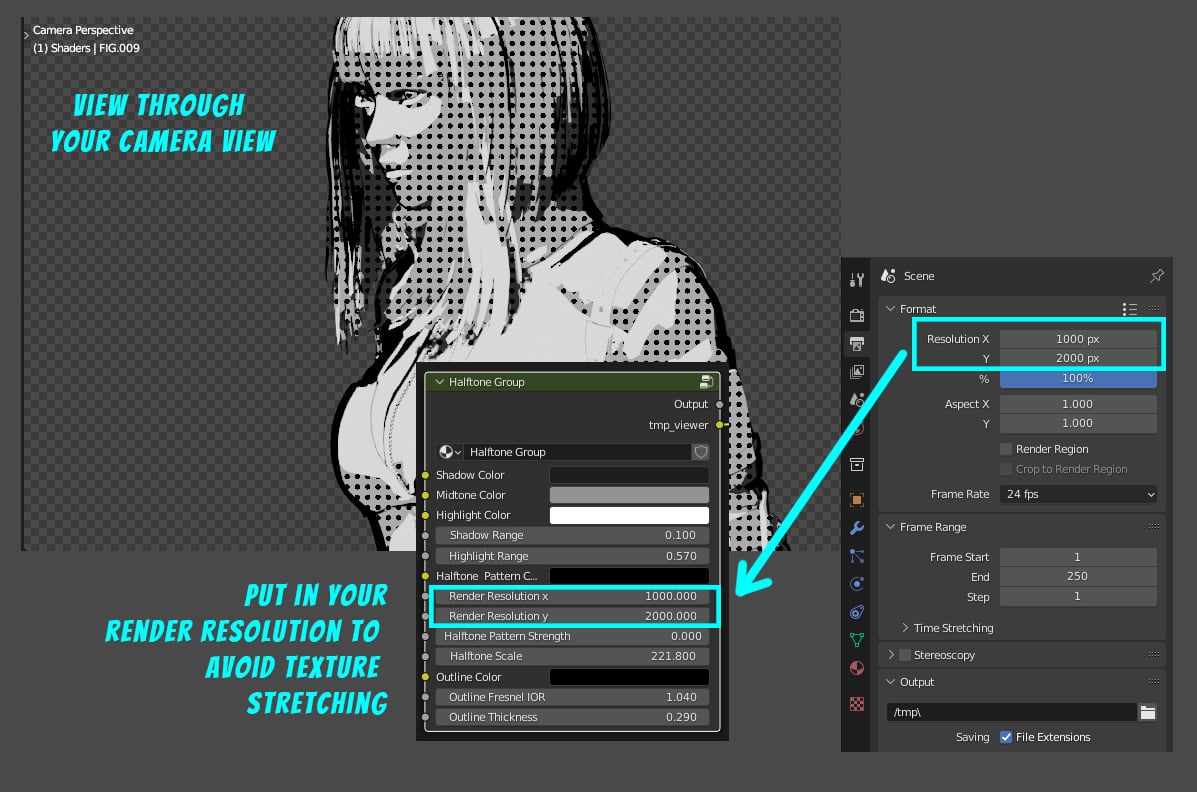Switch to the red Texture Properties tab

point(856,704)
